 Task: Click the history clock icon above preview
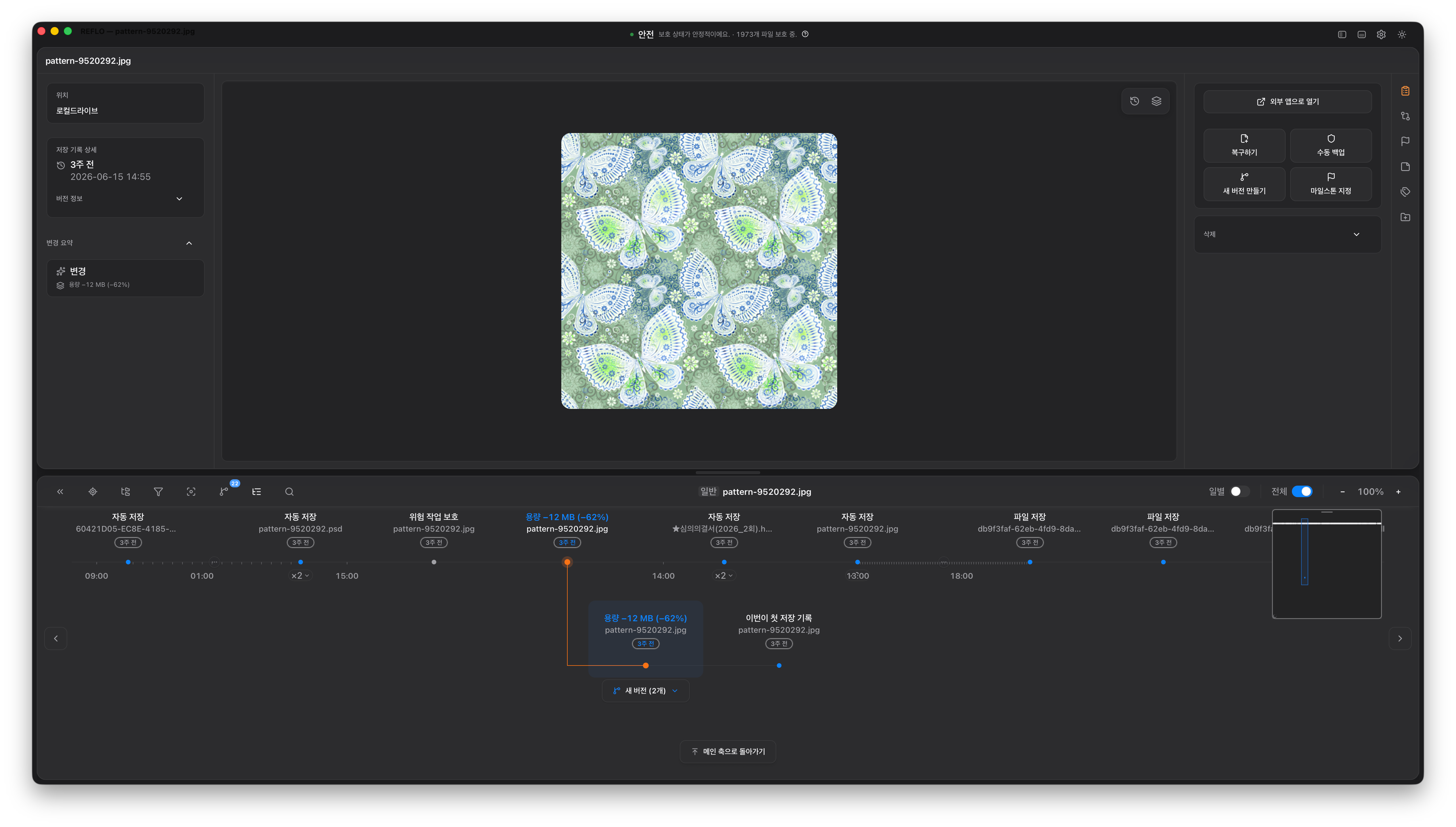point(1134,101)
